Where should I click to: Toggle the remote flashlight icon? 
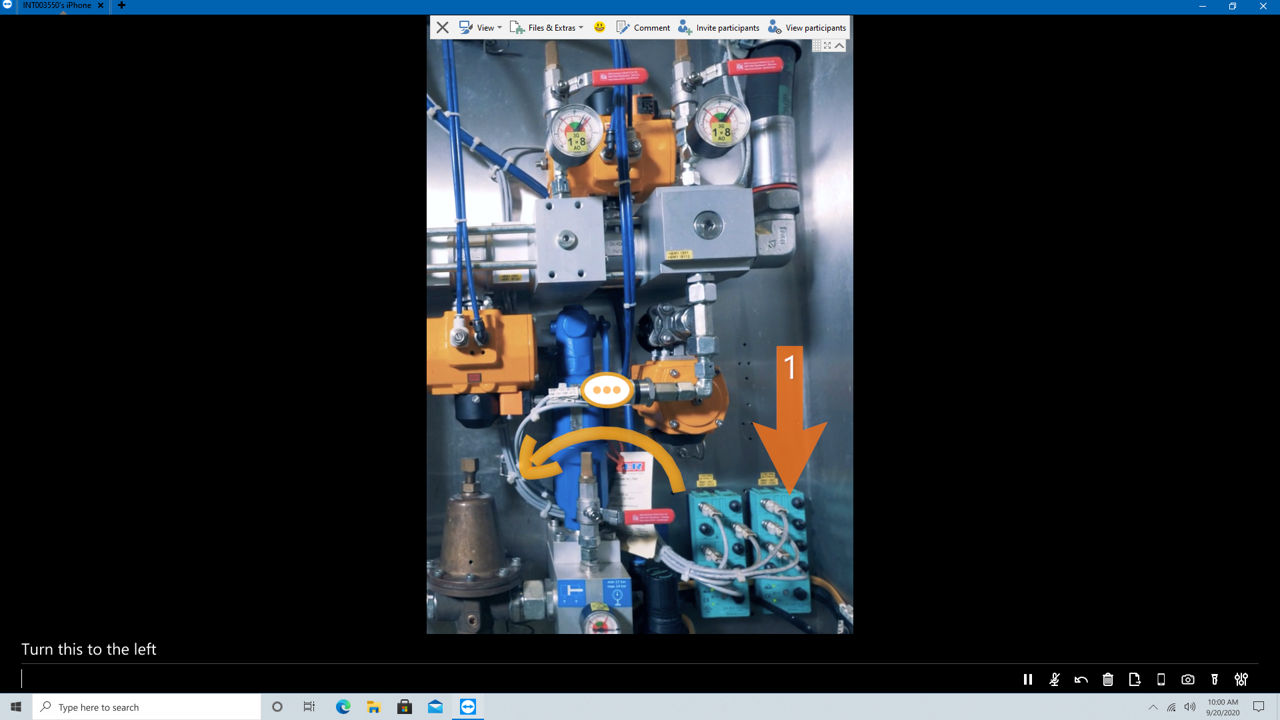1215,679
